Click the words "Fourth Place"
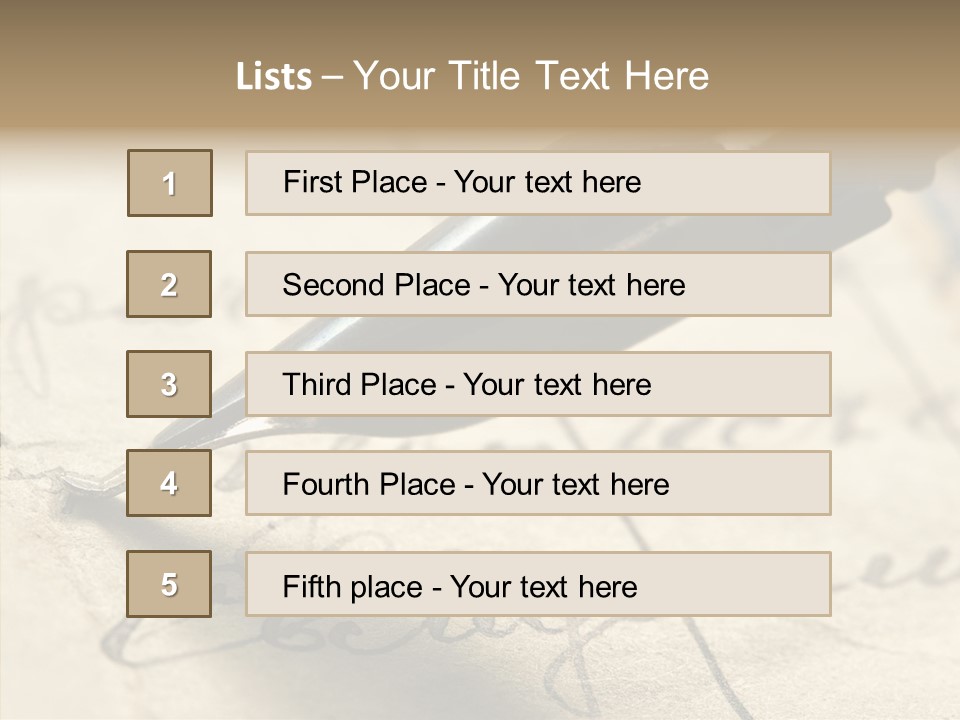This screenshot has height=720, width=960. pos(368,485)
